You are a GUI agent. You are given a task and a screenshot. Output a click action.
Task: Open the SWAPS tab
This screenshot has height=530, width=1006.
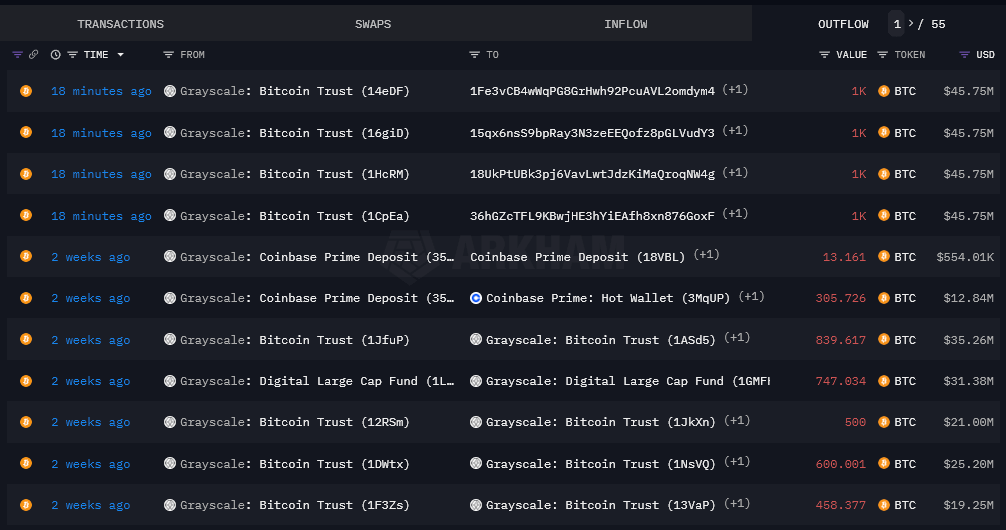click(373, 24)
